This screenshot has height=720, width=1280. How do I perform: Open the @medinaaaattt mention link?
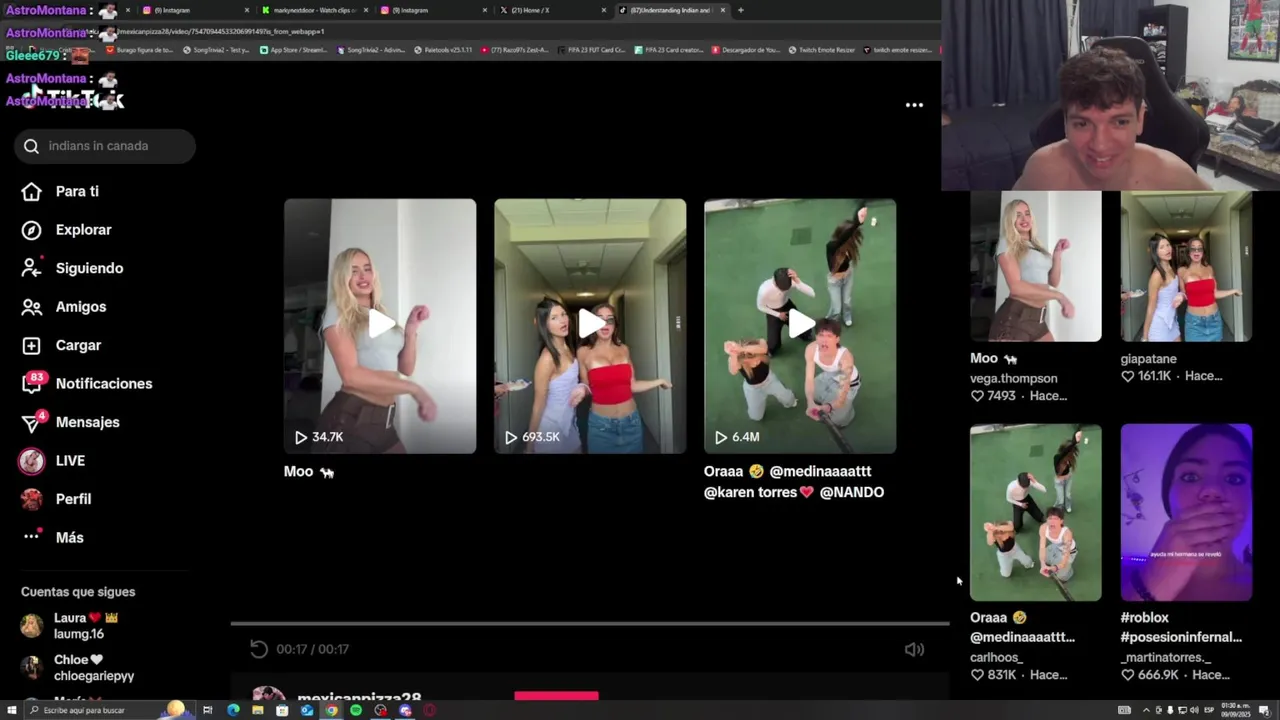coord(820,471)
